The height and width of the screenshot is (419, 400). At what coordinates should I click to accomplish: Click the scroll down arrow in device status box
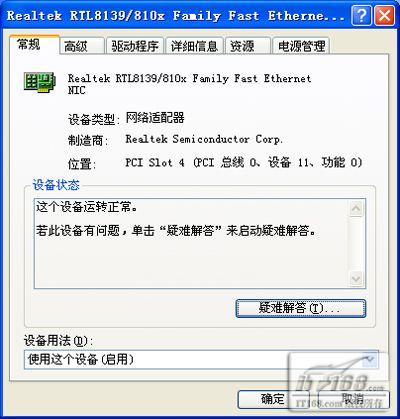click(x=356, y=278)
